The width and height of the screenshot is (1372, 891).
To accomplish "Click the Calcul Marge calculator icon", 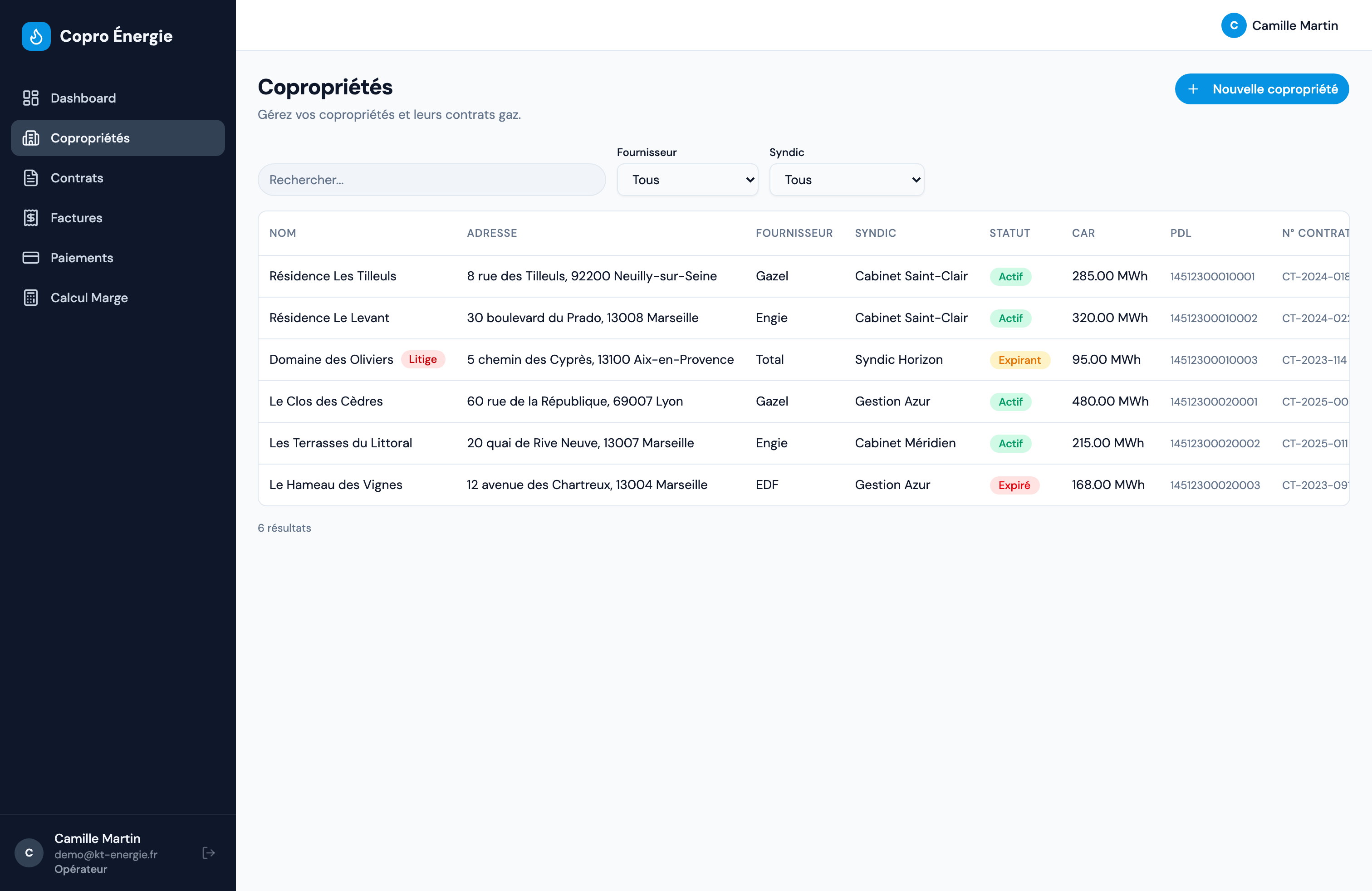I will [30, 298].
